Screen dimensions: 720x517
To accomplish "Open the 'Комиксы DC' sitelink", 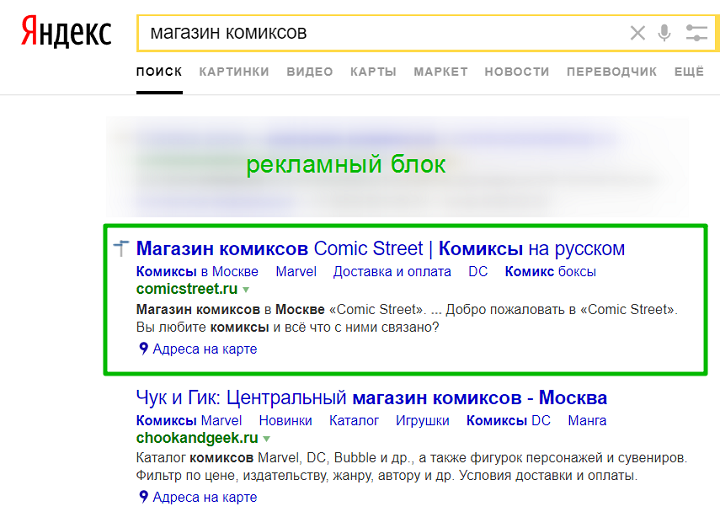I will (508, 420).
